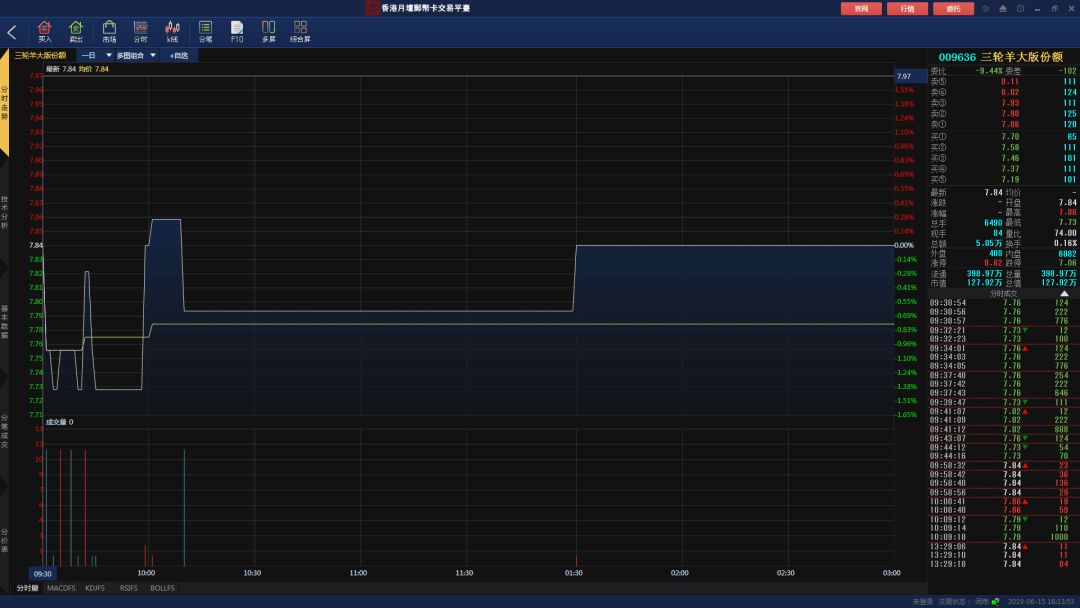Image resolution: width=1080 pixels, height=608 pixels.
Task: Click the 成交量 0 volume label
Action: [x=59, y=422]
